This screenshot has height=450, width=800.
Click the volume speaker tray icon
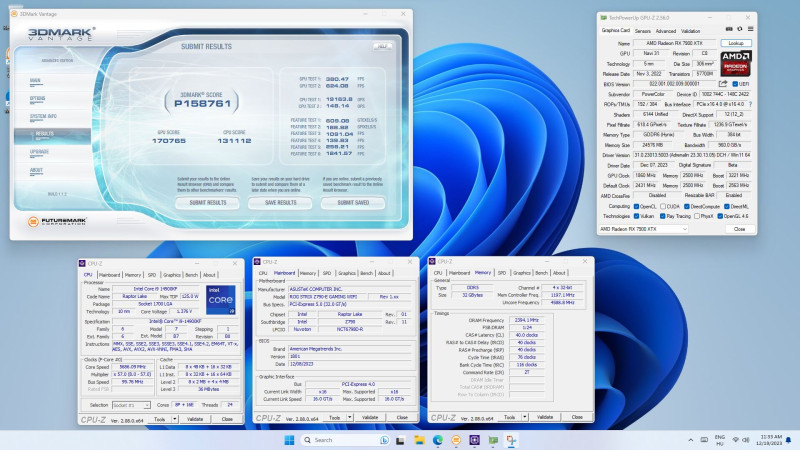tap(746, 440)
